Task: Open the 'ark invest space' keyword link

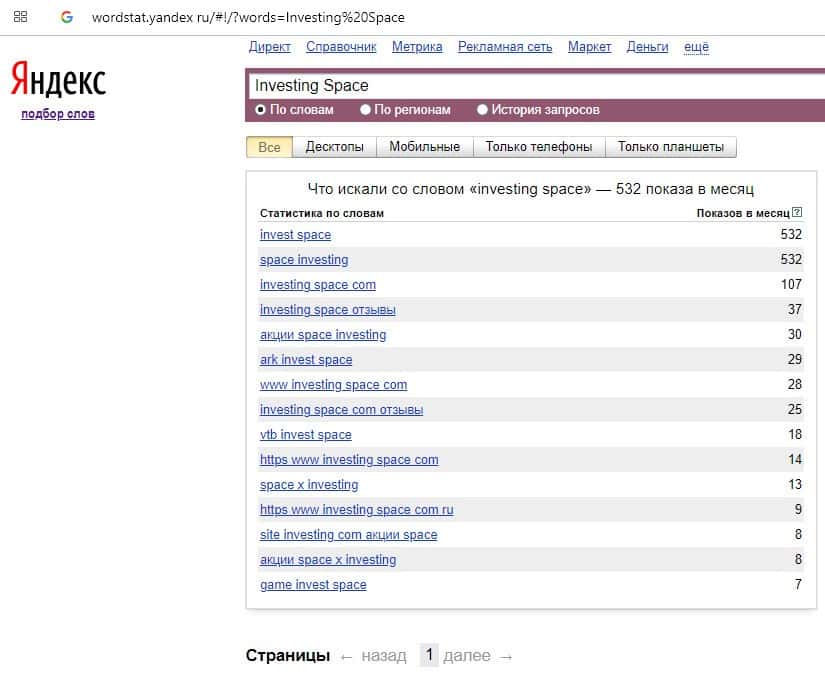Action: tap(306, 360)
